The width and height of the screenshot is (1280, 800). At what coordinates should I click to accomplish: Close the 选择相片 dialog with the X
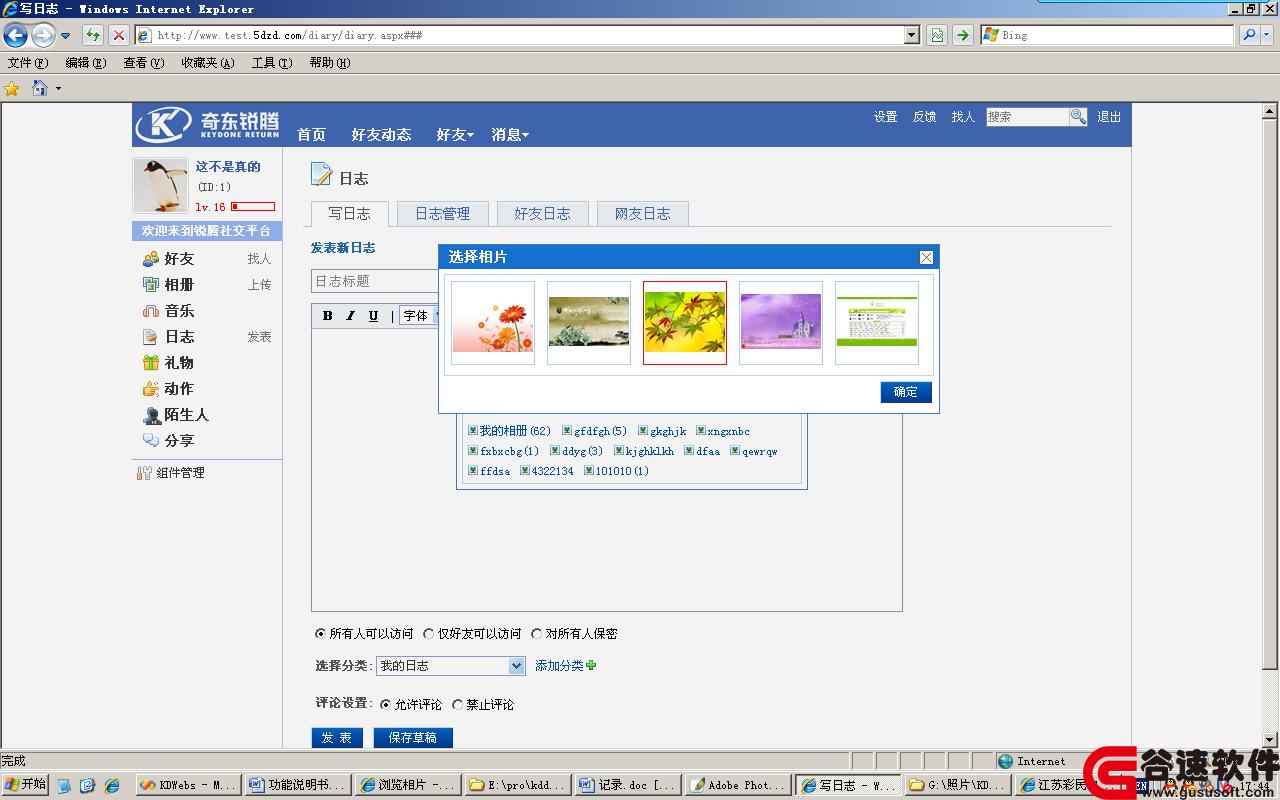point(926,257)
